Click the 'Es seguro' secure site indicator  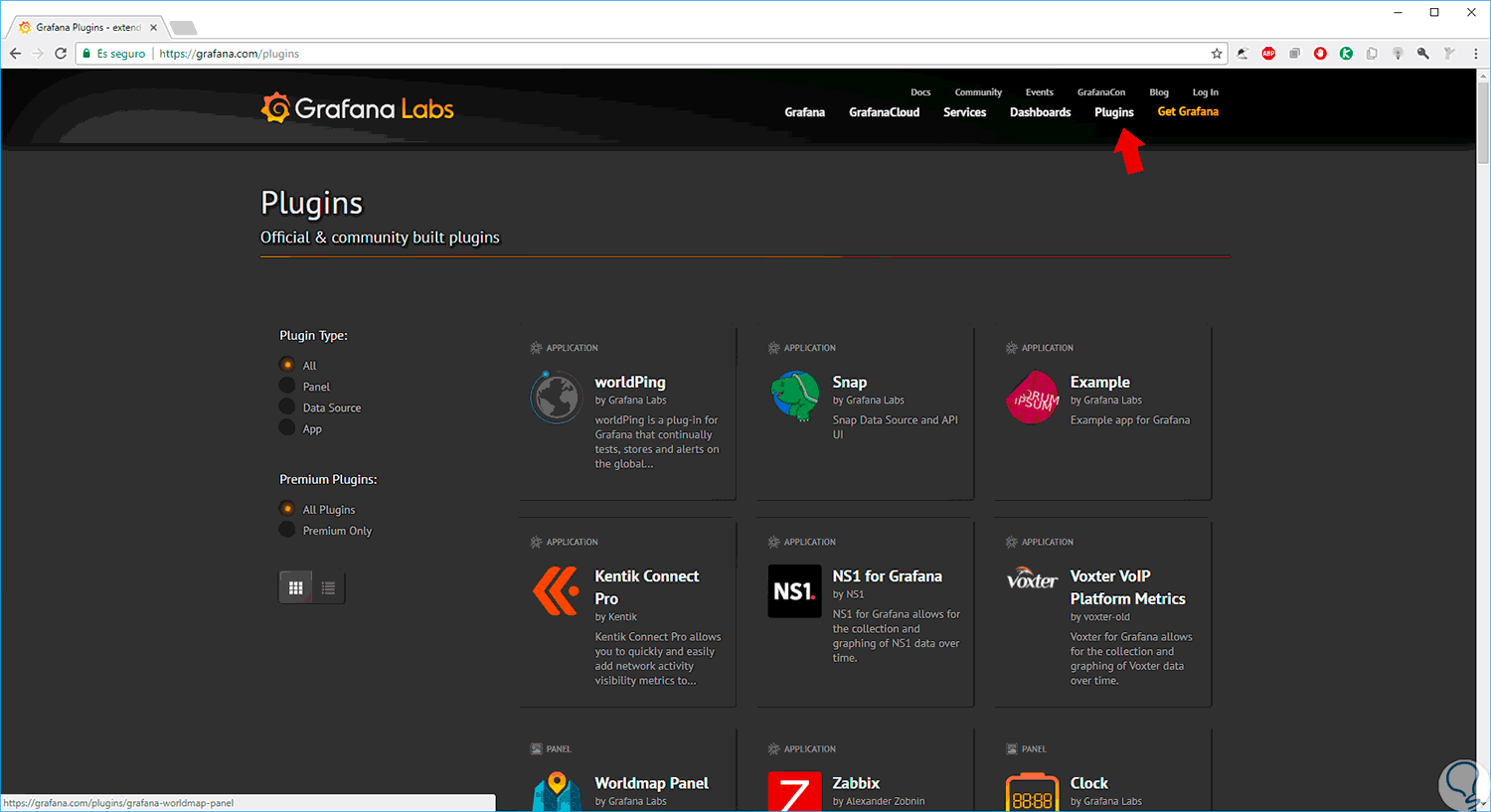[x=114, y=54]
